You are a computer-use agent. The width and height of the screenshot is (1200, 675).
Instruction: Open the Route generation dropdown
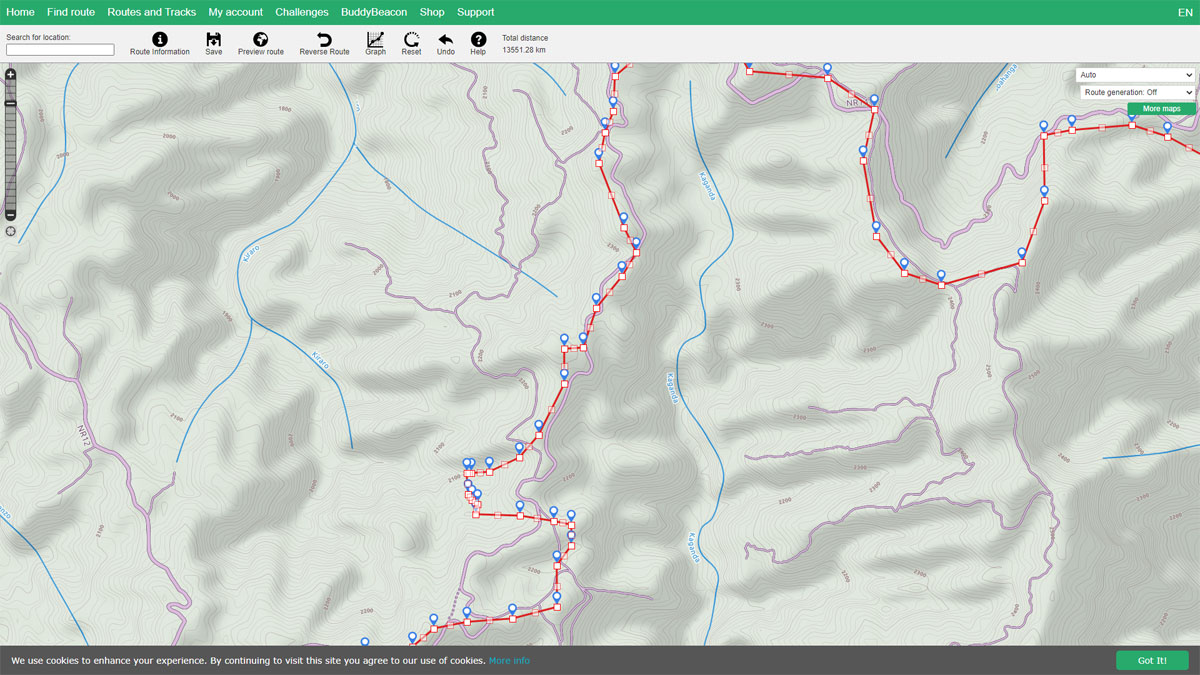(1135, 93)
